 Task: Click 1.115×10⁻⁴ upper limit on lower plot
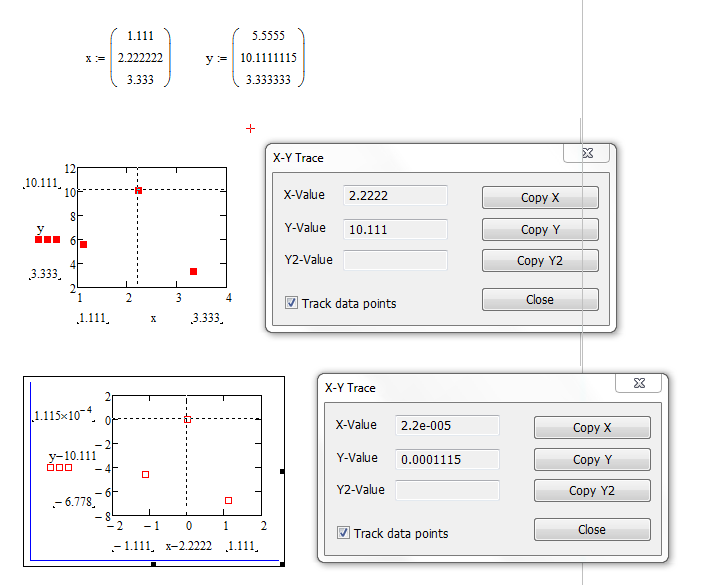[x=63, y=414]
